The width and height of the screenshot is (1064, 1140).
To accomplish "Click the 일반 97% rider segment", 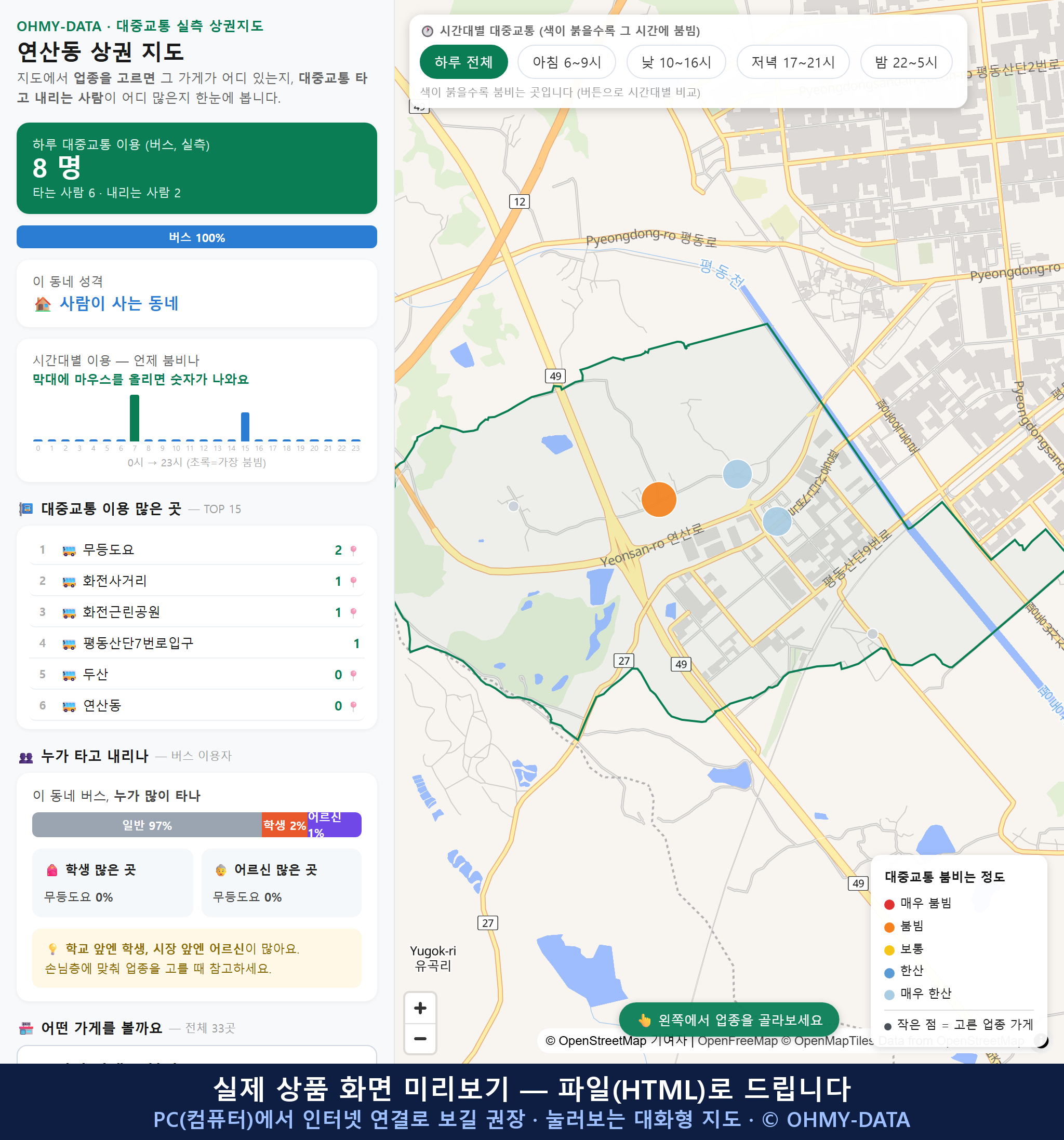I will pos(147,825).
